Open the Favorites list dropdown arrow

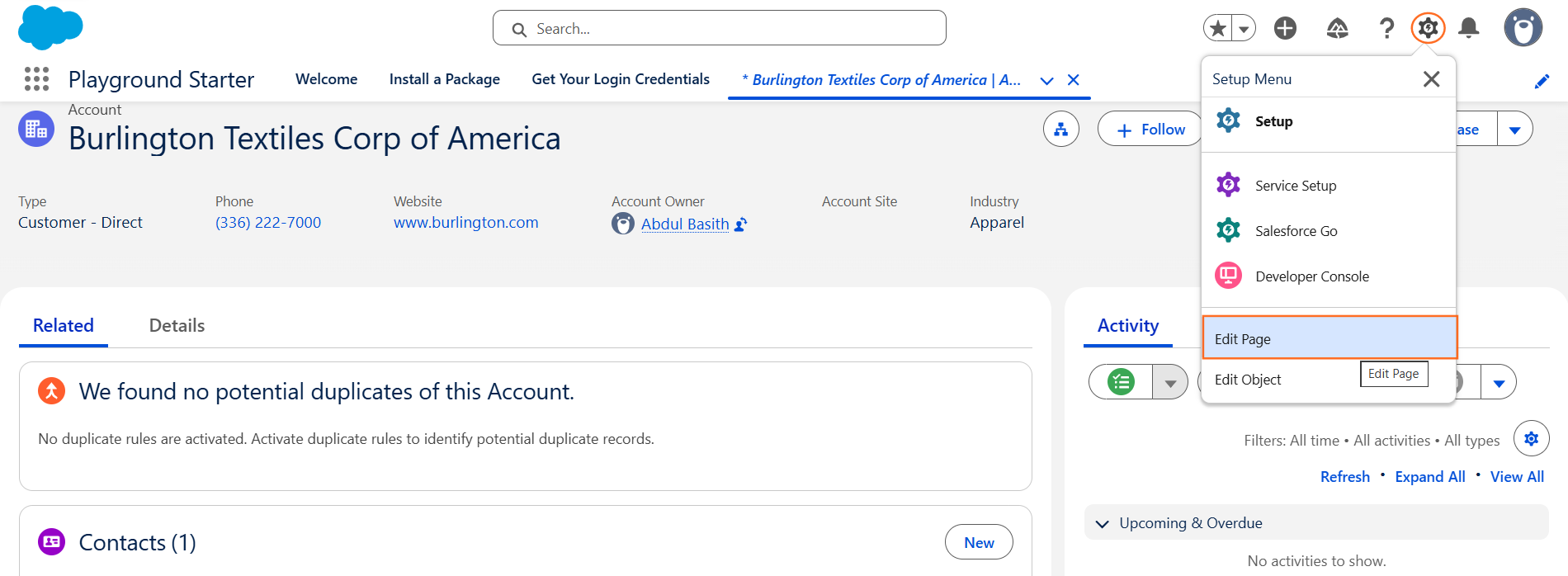tap(1244, 28)
